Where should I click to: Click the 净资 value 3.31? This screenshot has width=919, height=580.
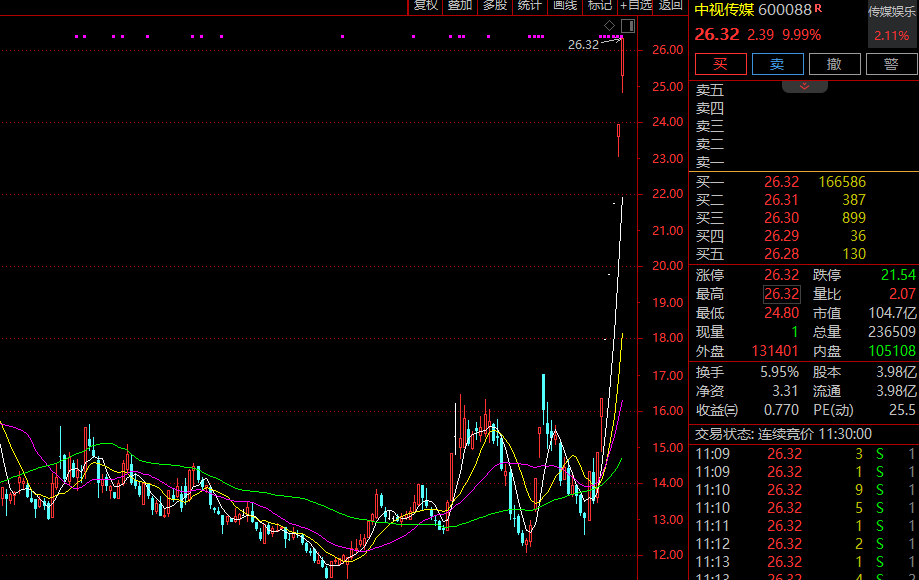pos(785,391)
